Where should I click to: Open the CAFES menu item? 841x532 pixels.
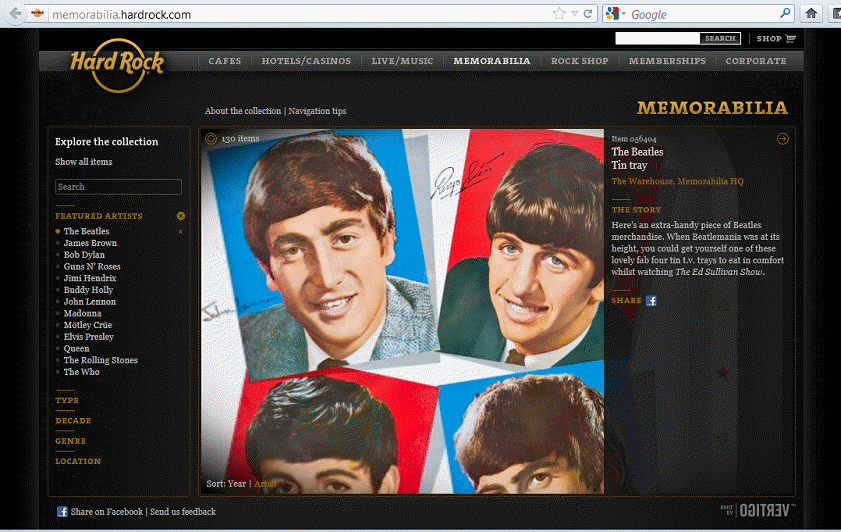(x=225, y=61)
